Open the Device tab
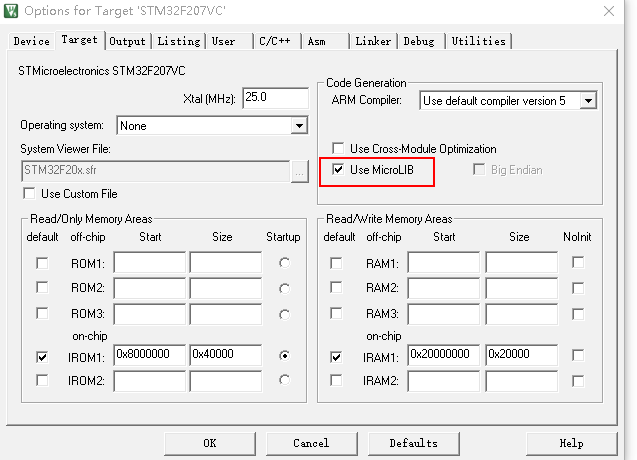The width and height of the screenshot is (637, 460). [x=31, y=41]
